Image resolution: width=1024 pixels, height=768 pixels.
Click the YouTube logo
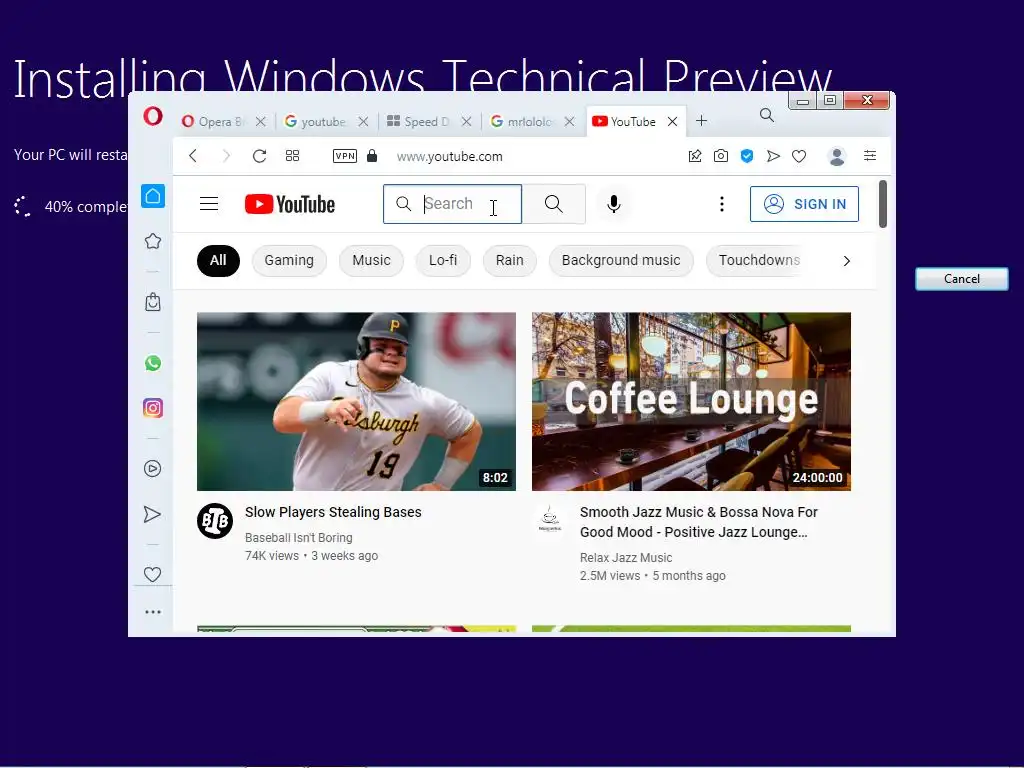click(x=290, y=204)
